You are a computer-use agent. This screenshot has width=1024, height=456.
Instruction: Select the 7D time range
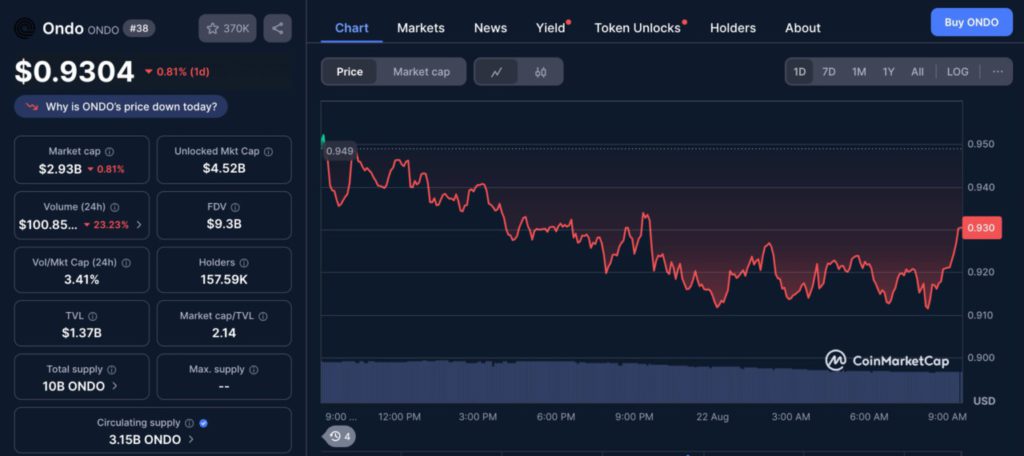click(829, 72)
